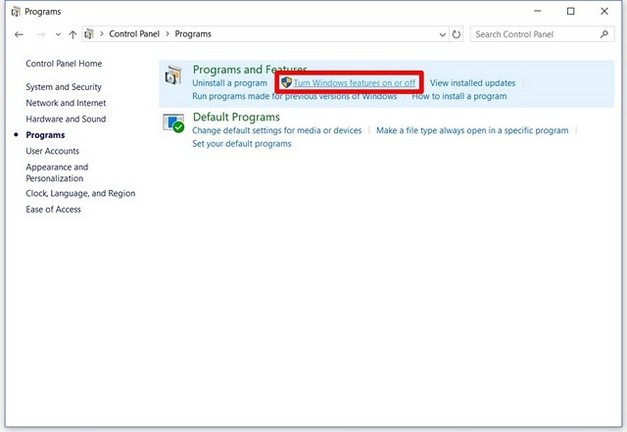Open Programs and Features heading
The height and width of the screenshot is (432, 627).
tap(250, 70)
